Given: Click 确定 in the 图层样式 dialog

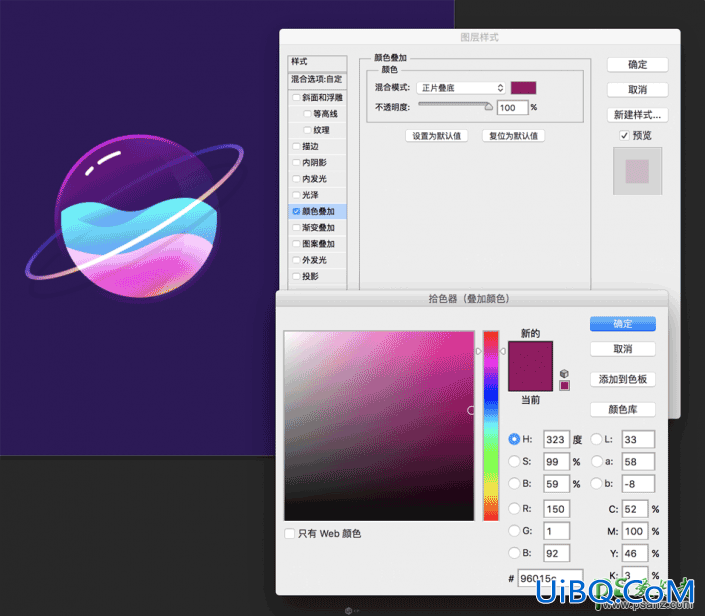Looking at the screenshot, I should click(x=638, y=65).
